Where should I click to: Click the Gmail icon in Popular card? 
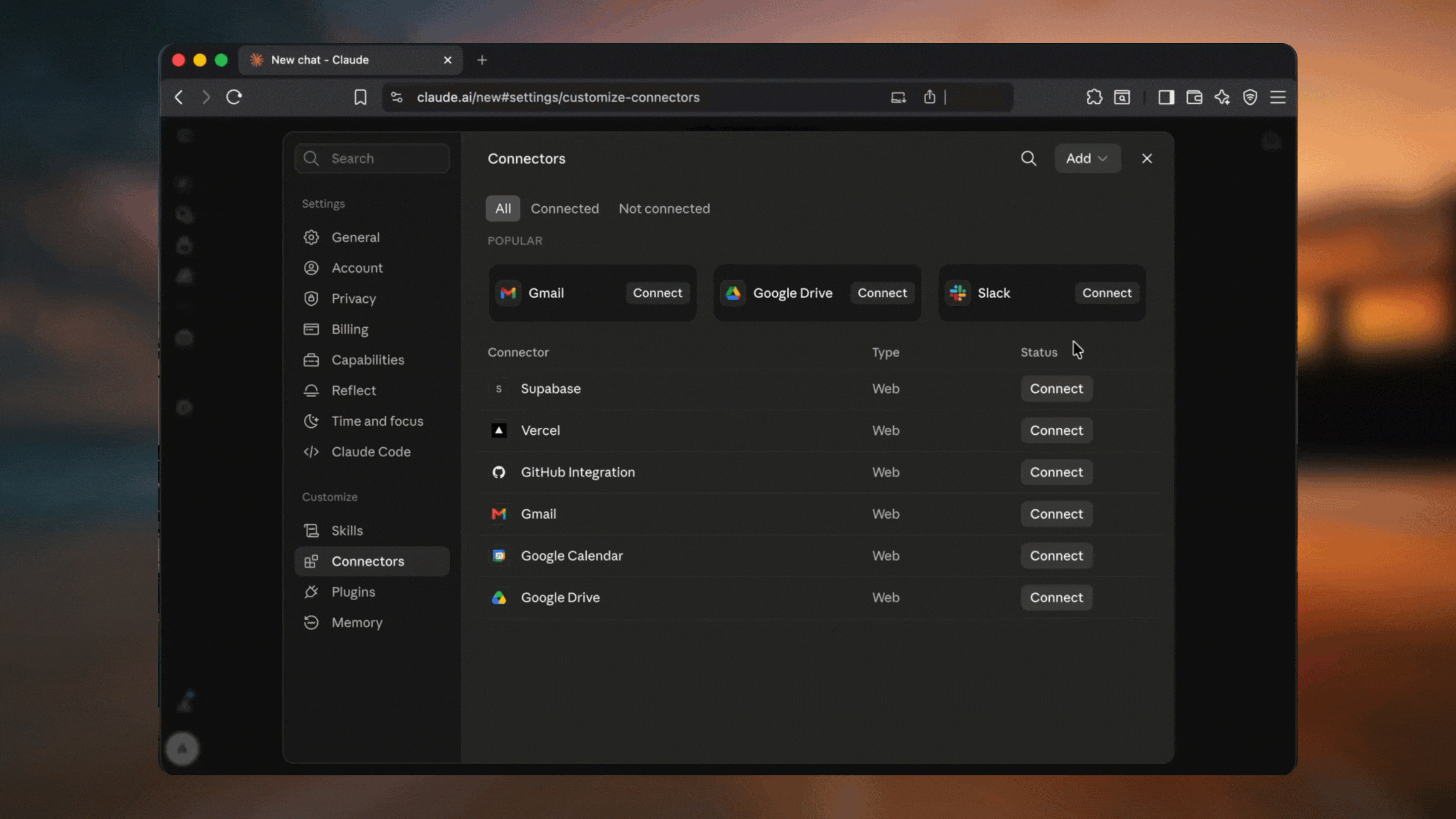click(x=508, y=293)
